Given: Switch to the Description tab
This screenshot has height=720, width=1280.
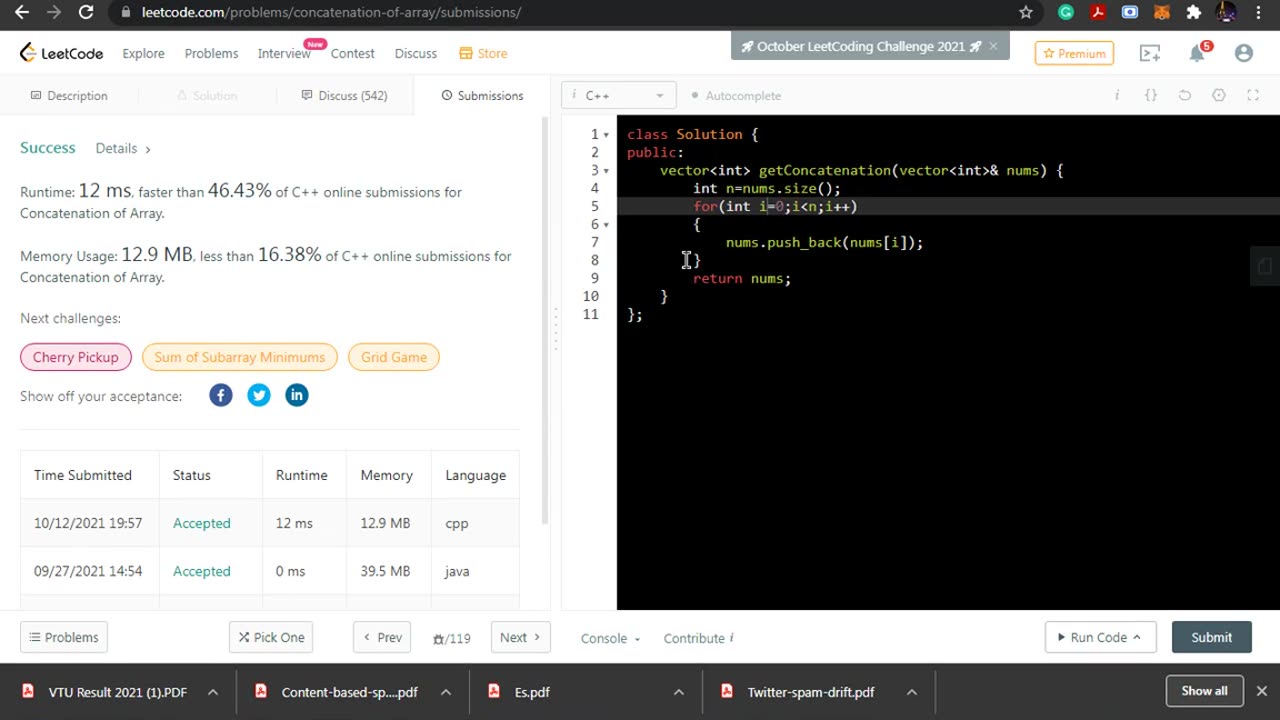Looking at the screenshot, I should tap(69, 95).
